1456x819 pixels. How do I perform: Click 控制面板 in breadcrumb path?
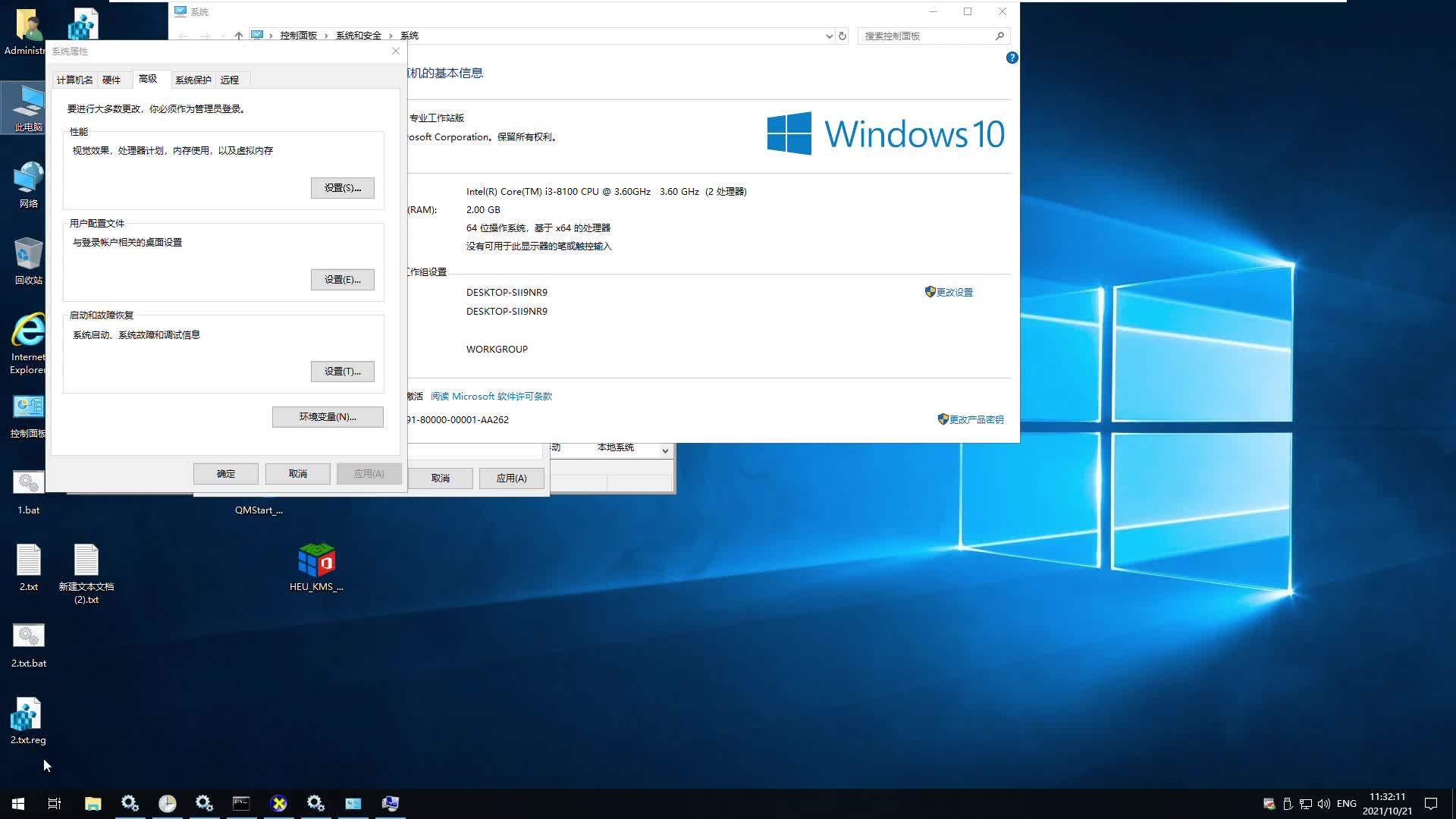[298, 36]
